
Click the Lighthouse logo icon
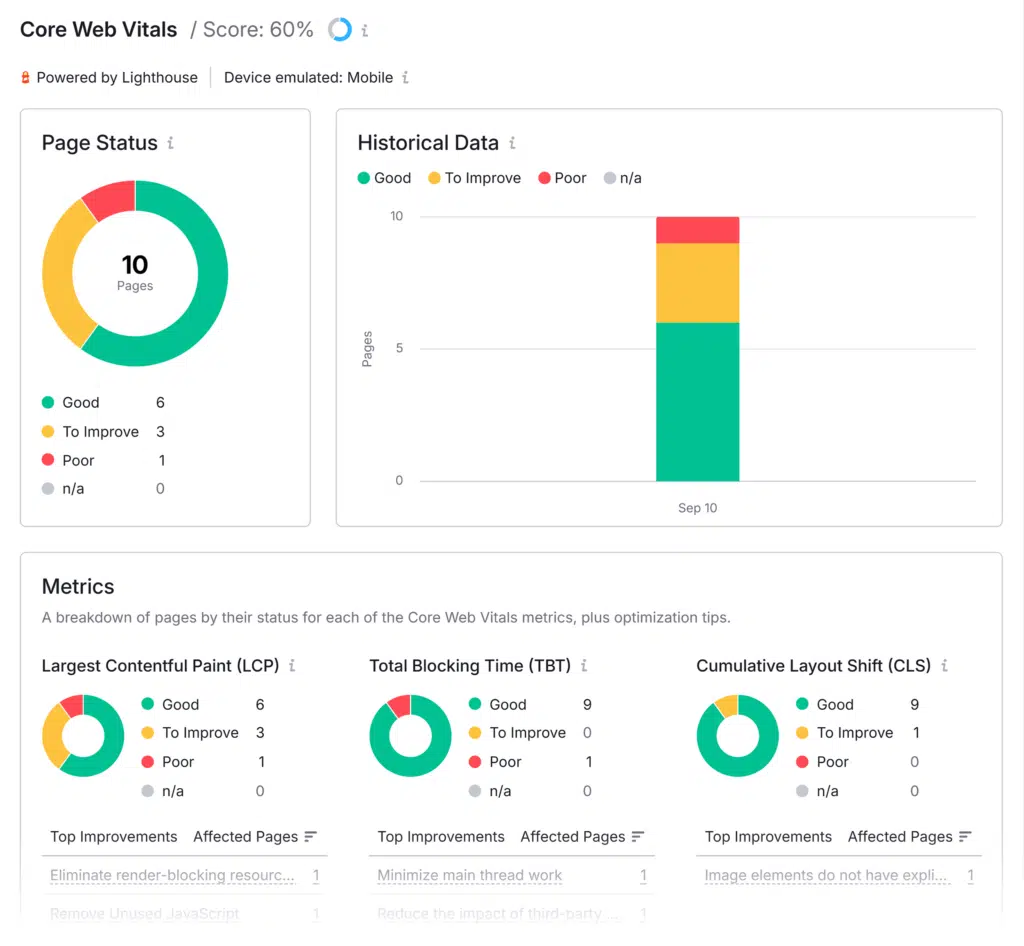tap(26, 77)
